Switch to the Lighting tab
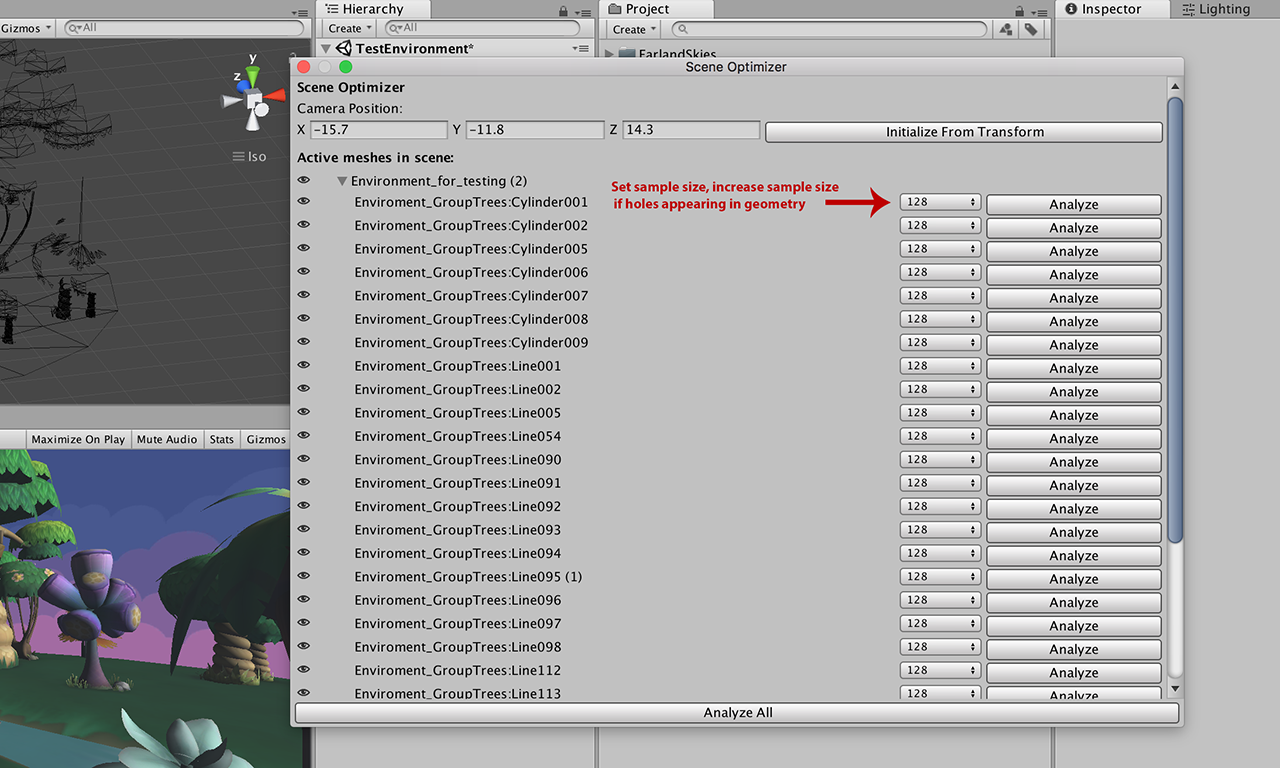The image size is (1280, 768). 1216,9
